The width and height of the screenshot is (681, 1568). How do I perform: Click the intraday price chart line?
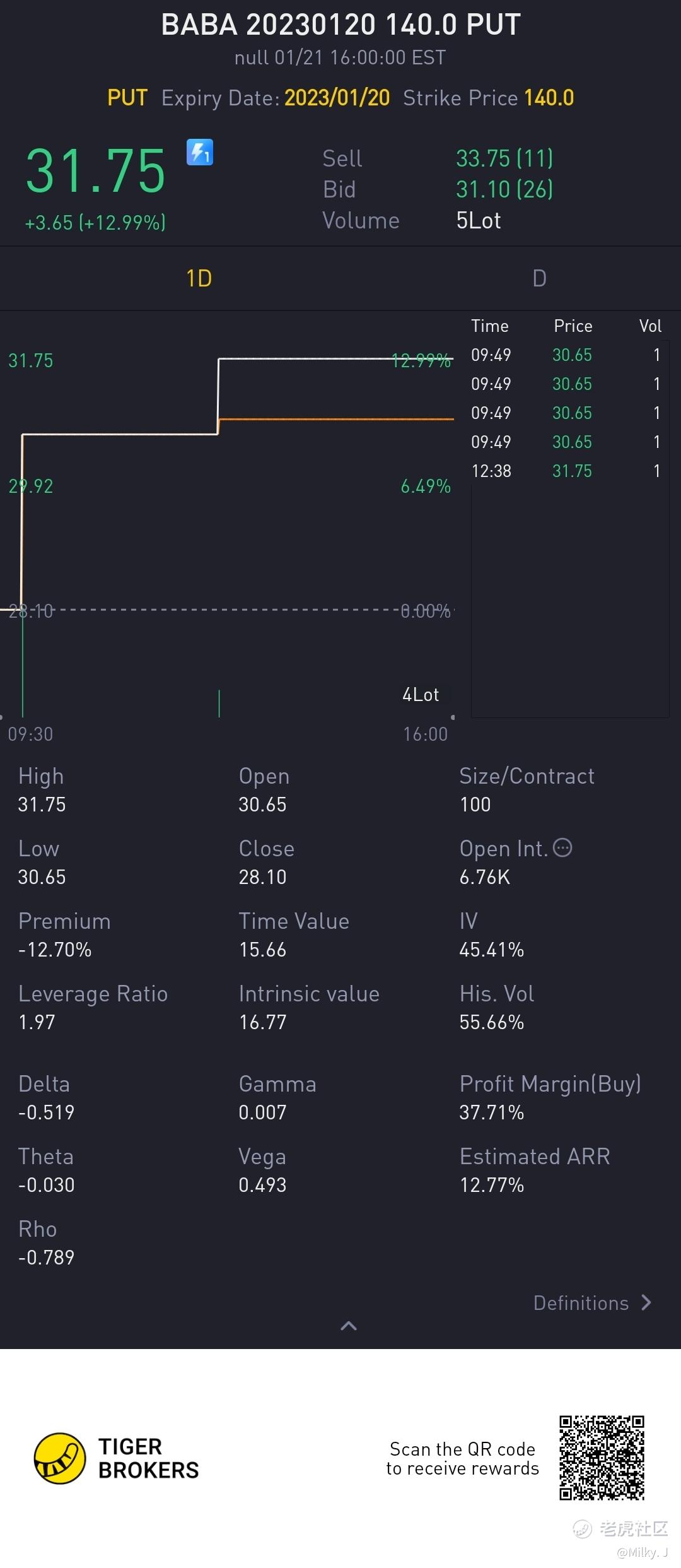click(120, 434)
